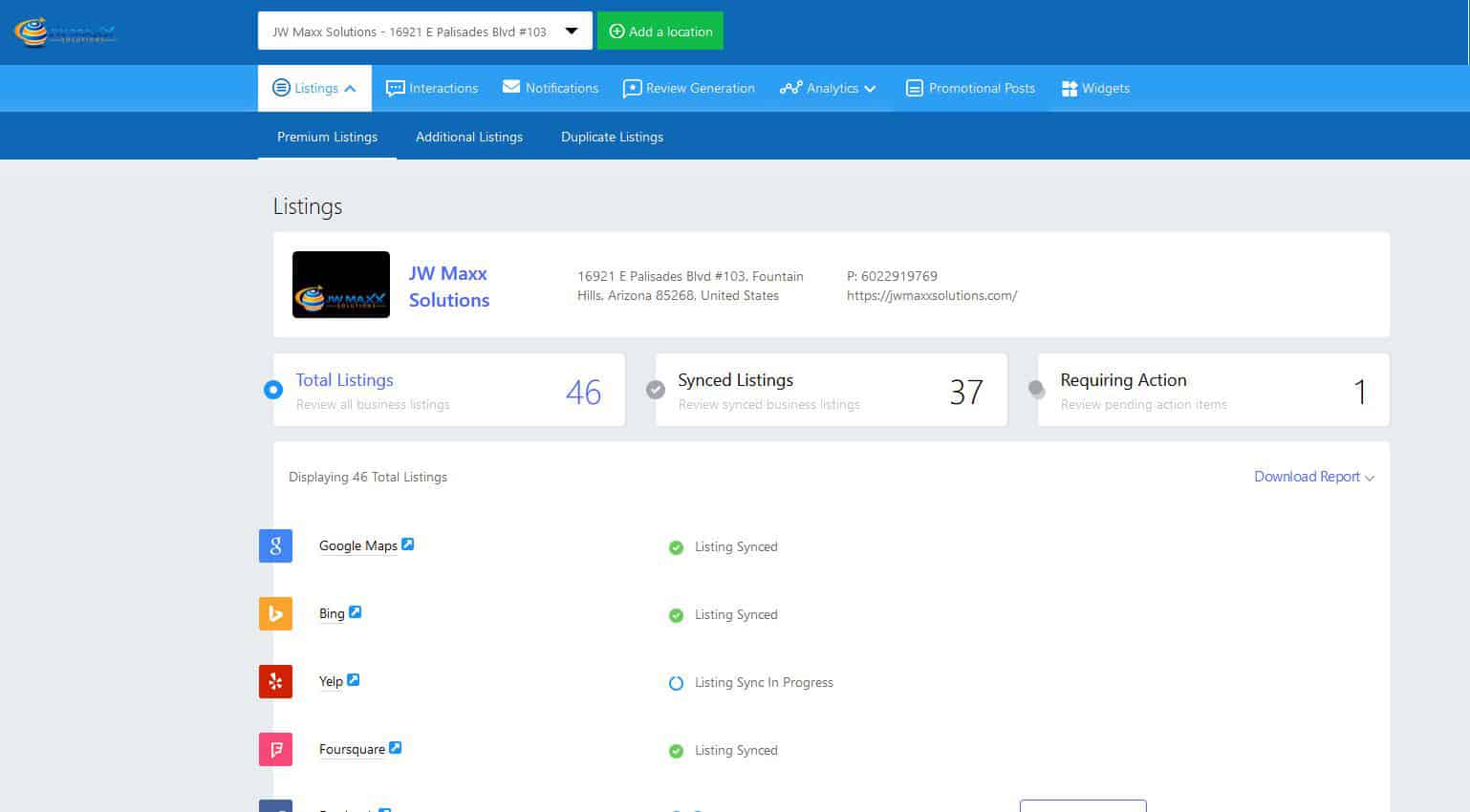The width and height of the screenshot is (1470, 812).
Task: Click the Add a location button
Action: coord(660,31)
